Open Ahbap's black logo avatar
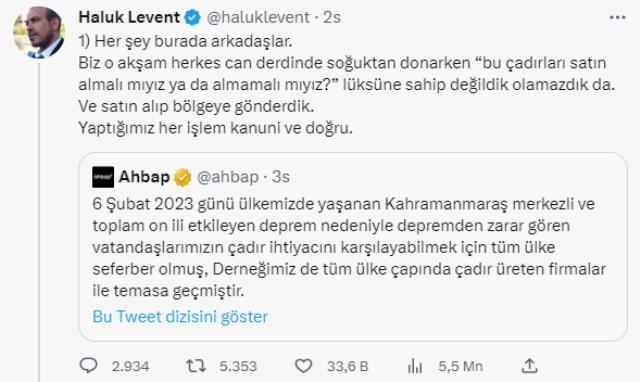 103,177
